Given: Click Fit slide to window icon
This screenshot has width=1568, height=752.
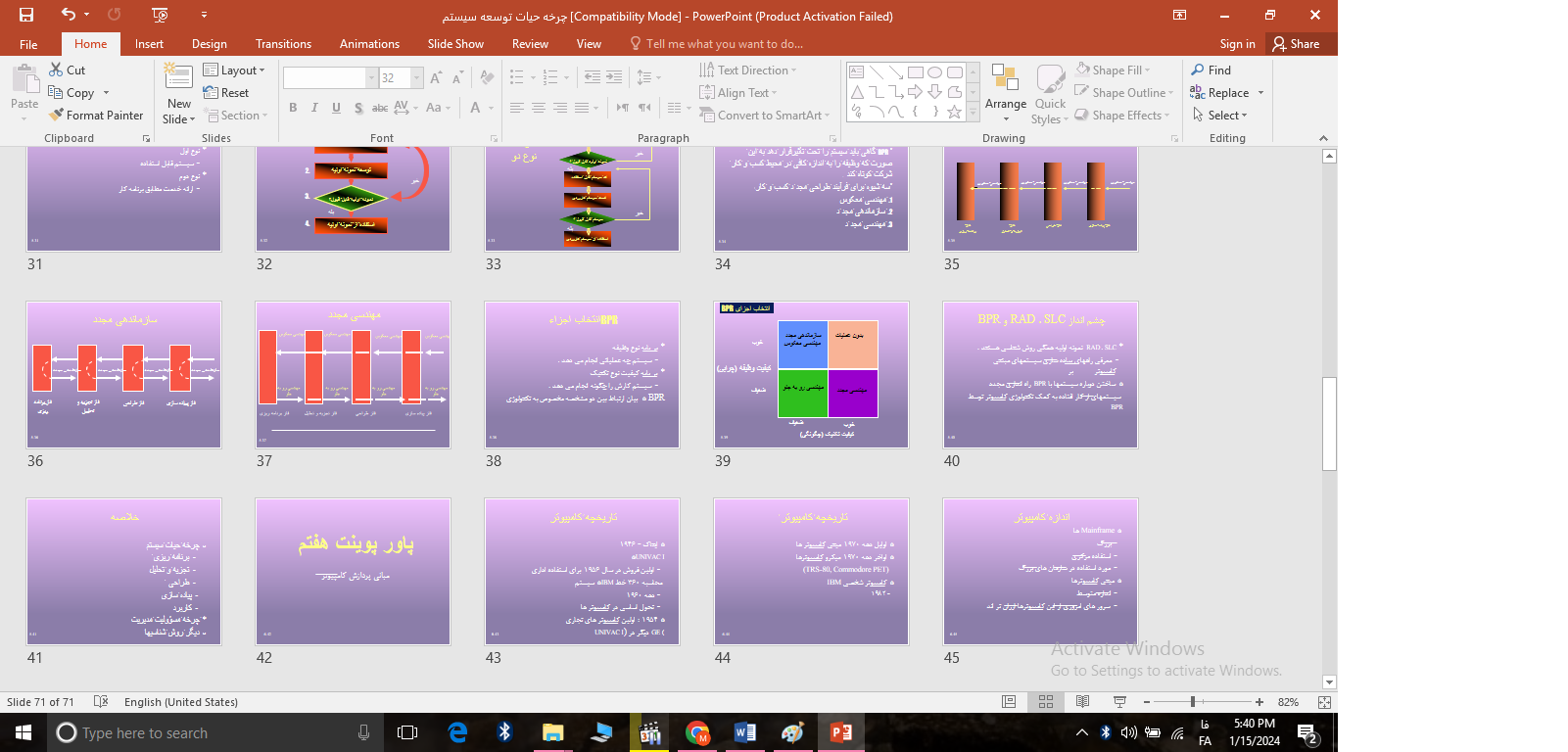Looking at the screenshot, I should pyautogui.click(x=1324, y=702).
